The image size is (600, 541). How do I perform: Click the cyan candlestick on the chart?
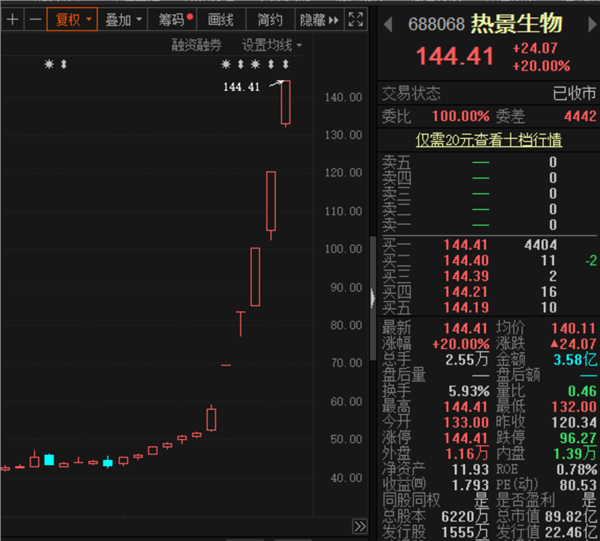(x=48, y=460)
